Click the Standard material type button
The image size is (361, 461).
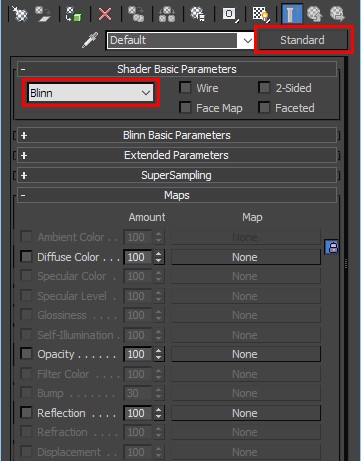pos(303,40)
